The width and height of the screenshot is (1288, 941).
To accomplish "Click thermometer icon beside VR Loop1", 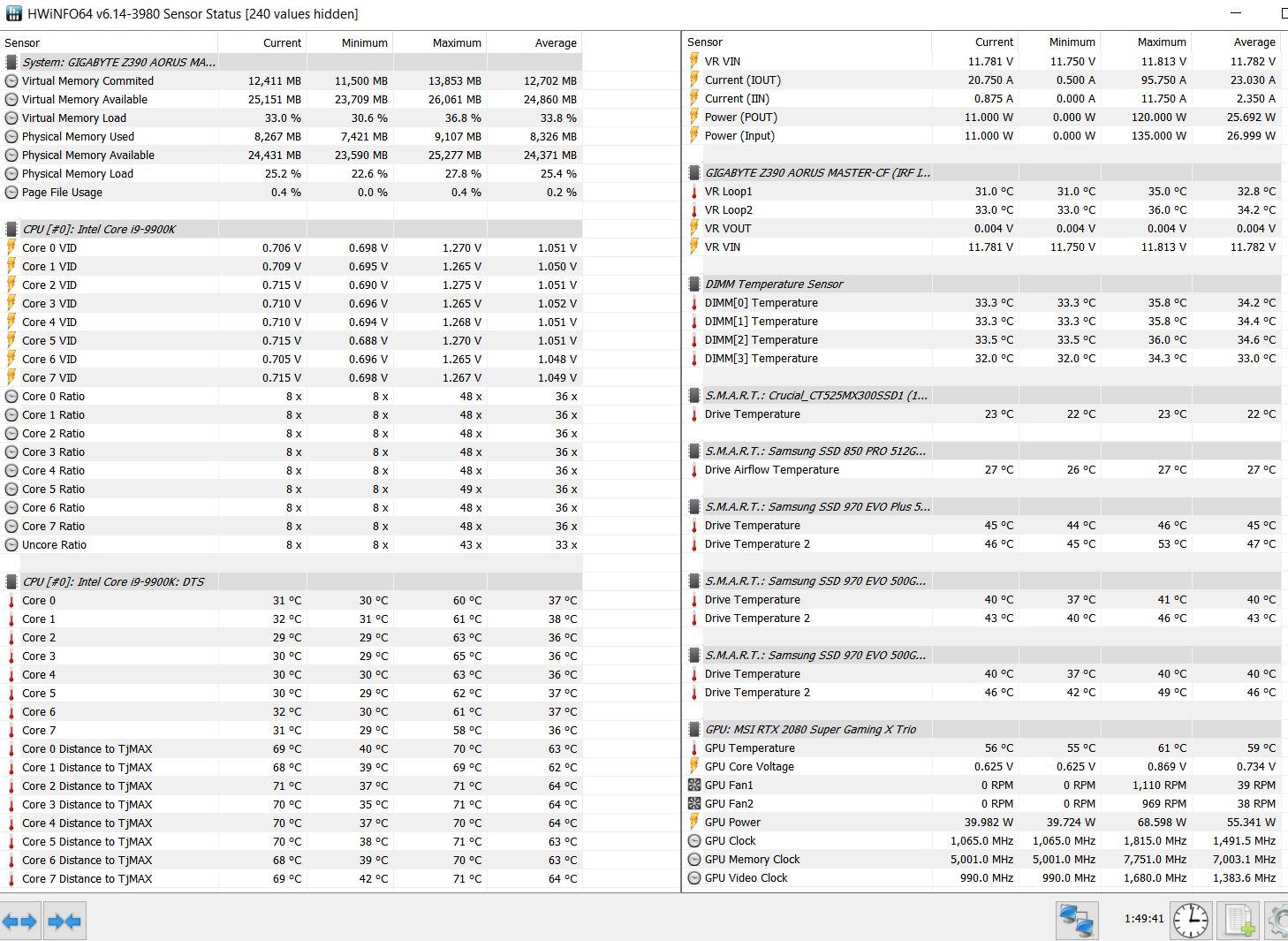I will 694,191.
